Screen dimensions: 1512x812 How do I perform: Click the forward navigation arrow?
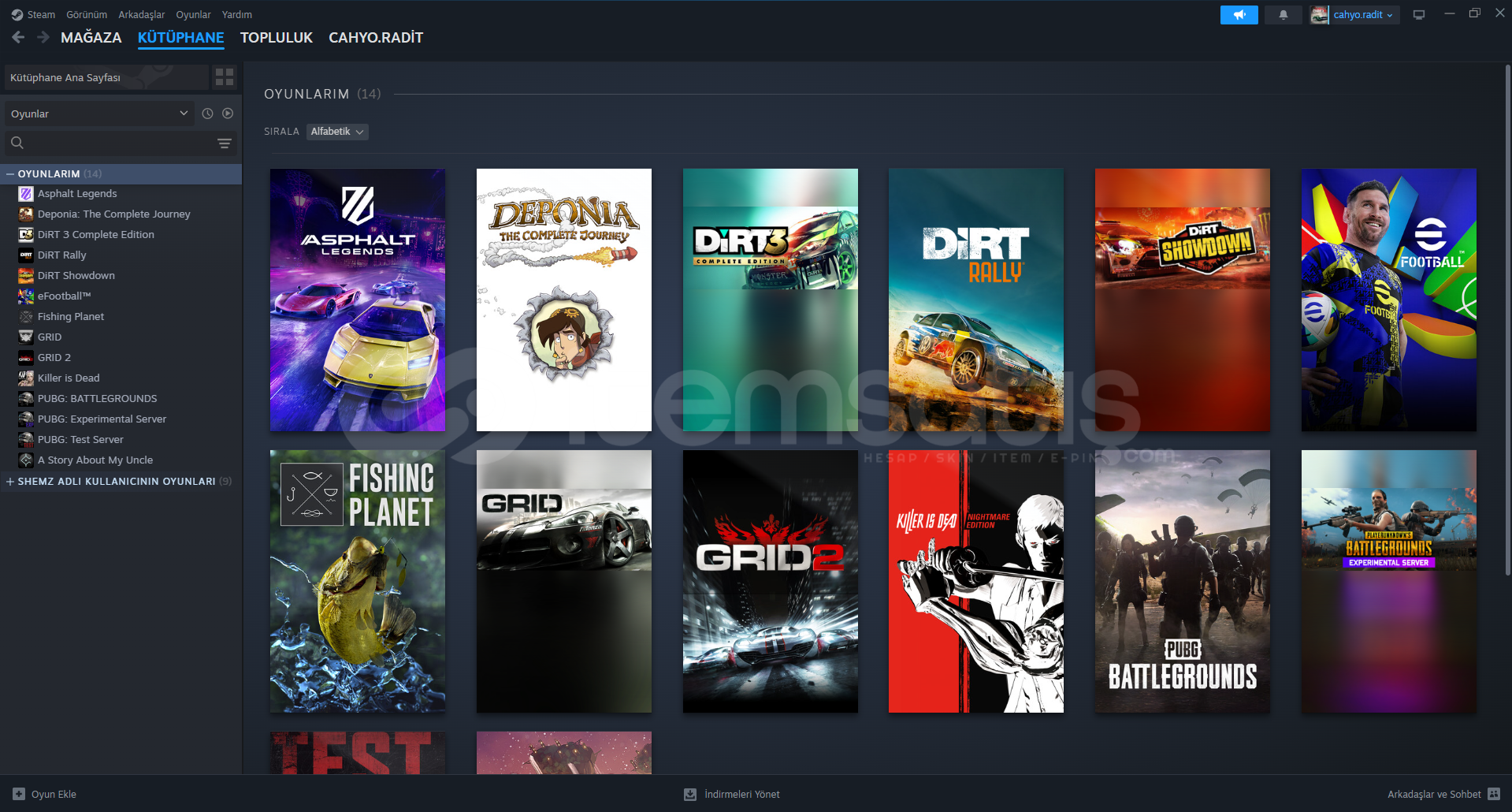click(43, 37)
